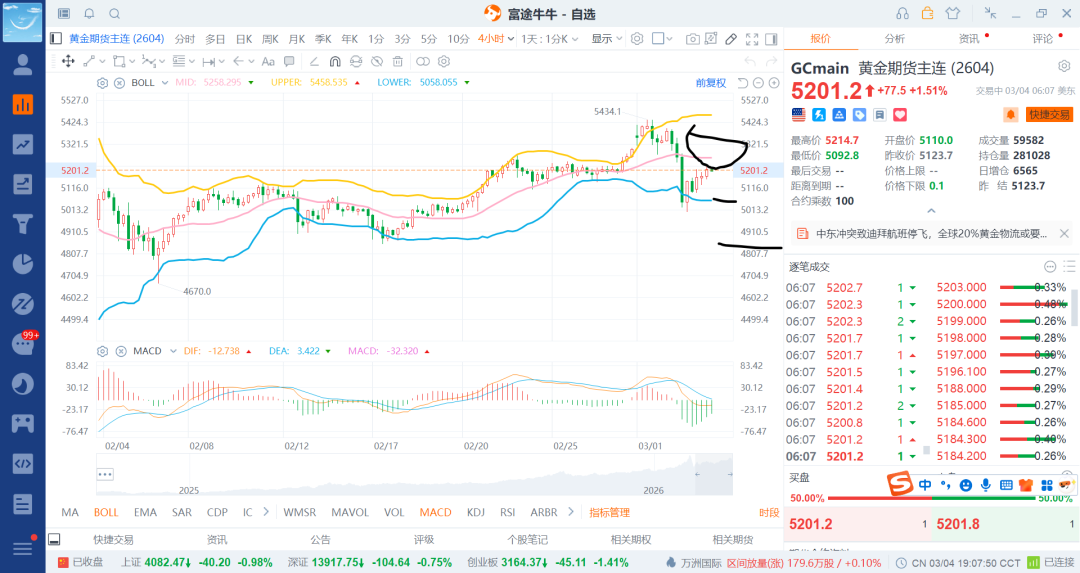Image resolution: width=1080 pixels, height=573 pixels.
Task: Open the MACD indicator name dropdown
Action: coord(155,351)
